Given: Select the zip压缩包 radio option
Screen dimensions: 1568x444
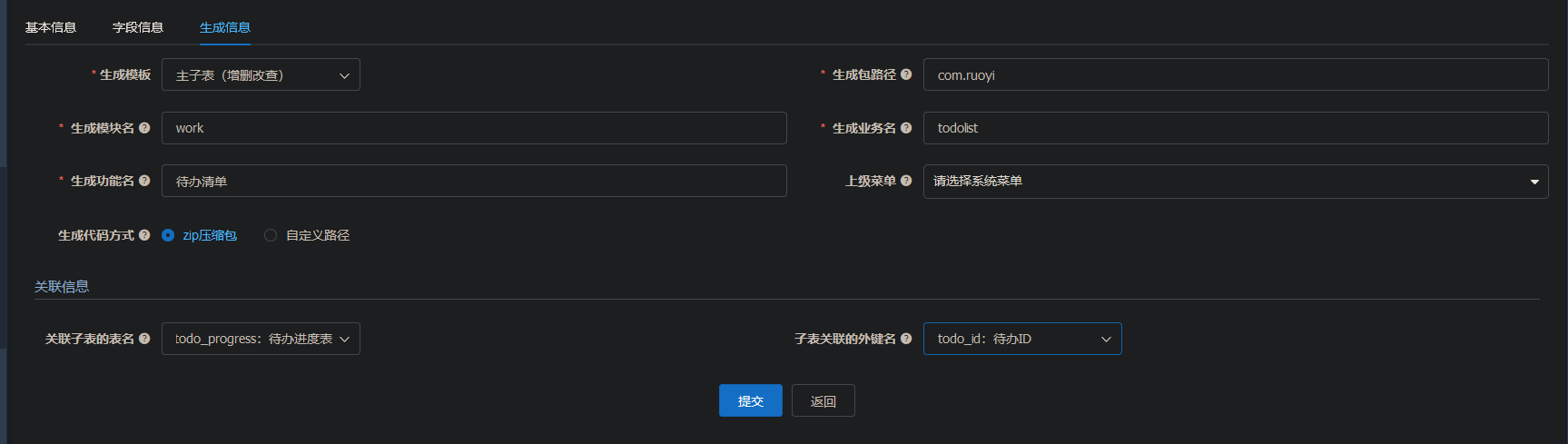Looking at the screenshot, I should tap(168, 235).
